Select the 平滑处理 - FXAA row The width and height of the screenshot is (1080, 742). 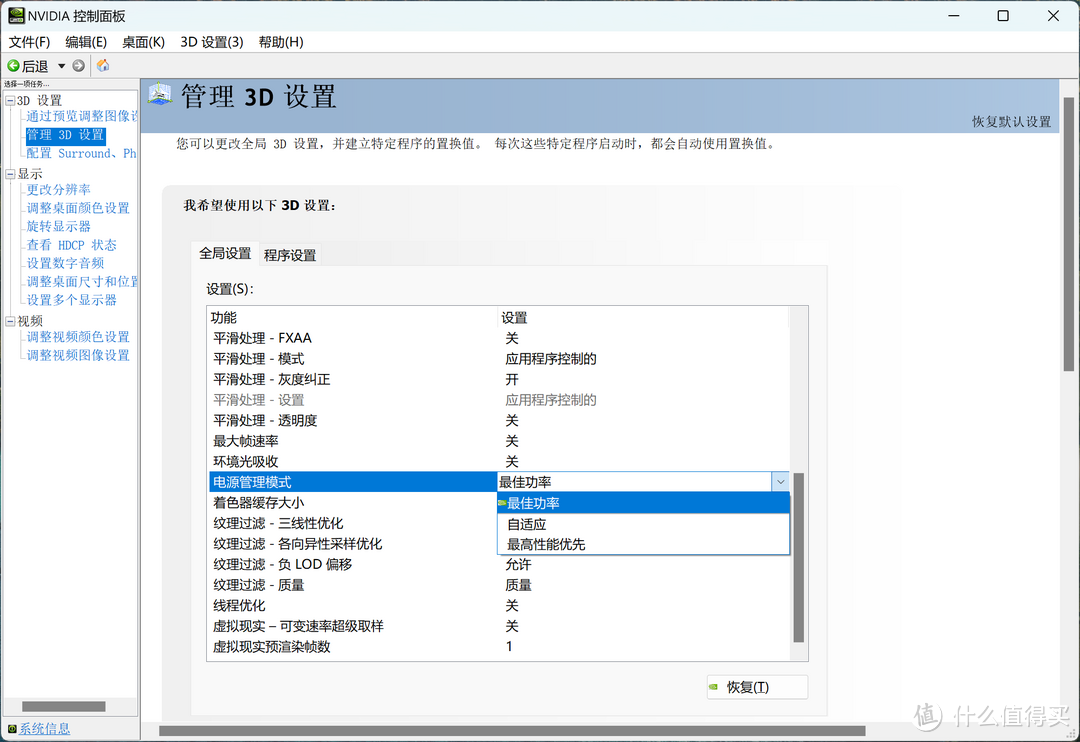click(x=498, y=338)
